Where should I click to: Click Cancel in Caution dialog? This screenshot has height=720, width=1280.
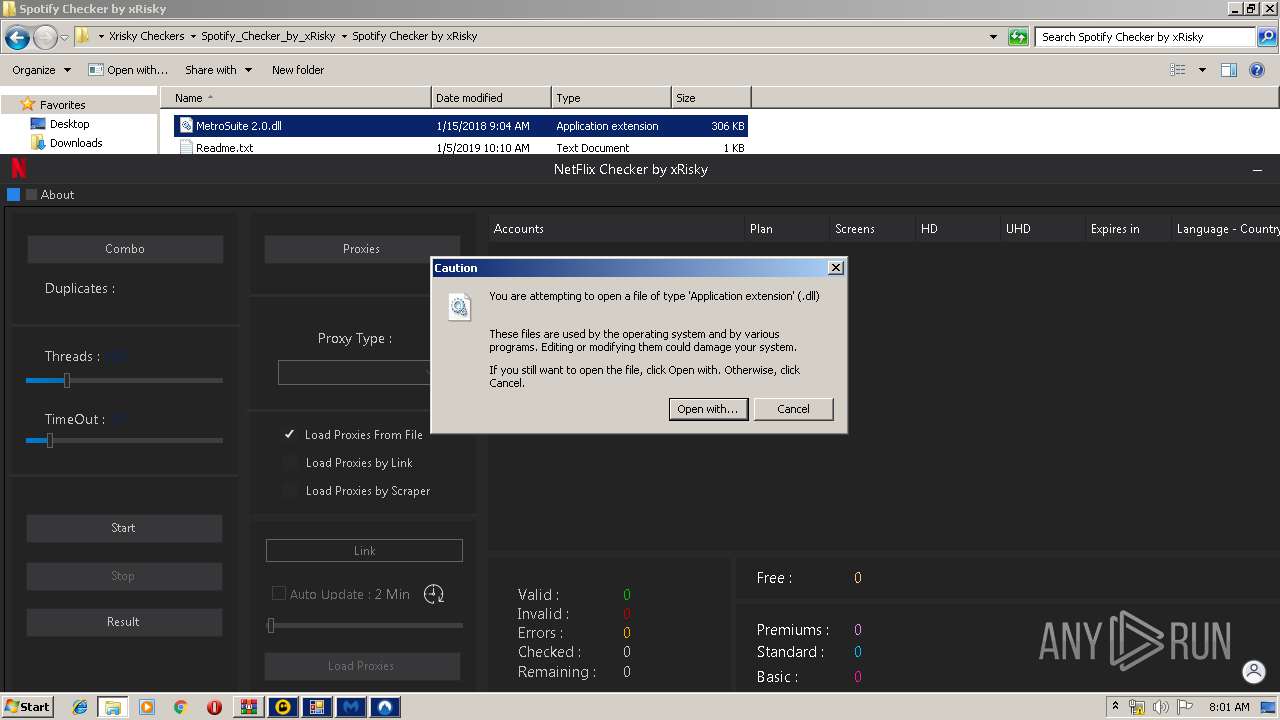pos(793,409)
